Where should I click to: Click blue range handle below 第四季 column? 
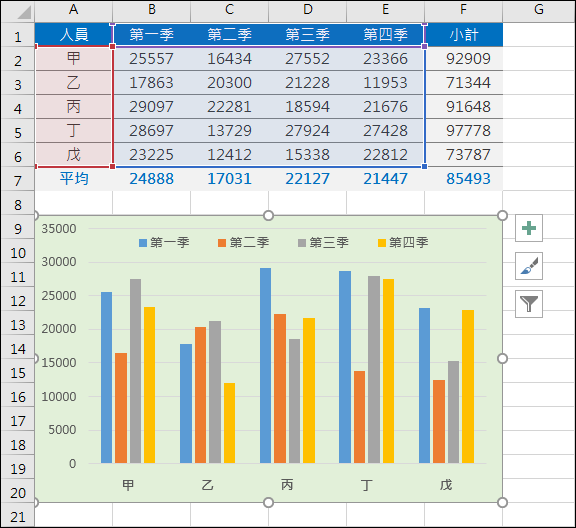[425, 166]
